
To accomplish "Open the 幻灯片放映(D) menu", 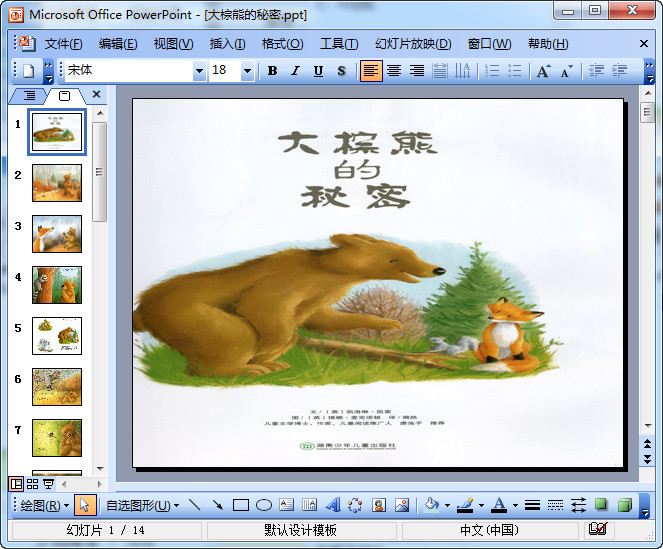I will (413, 44).
